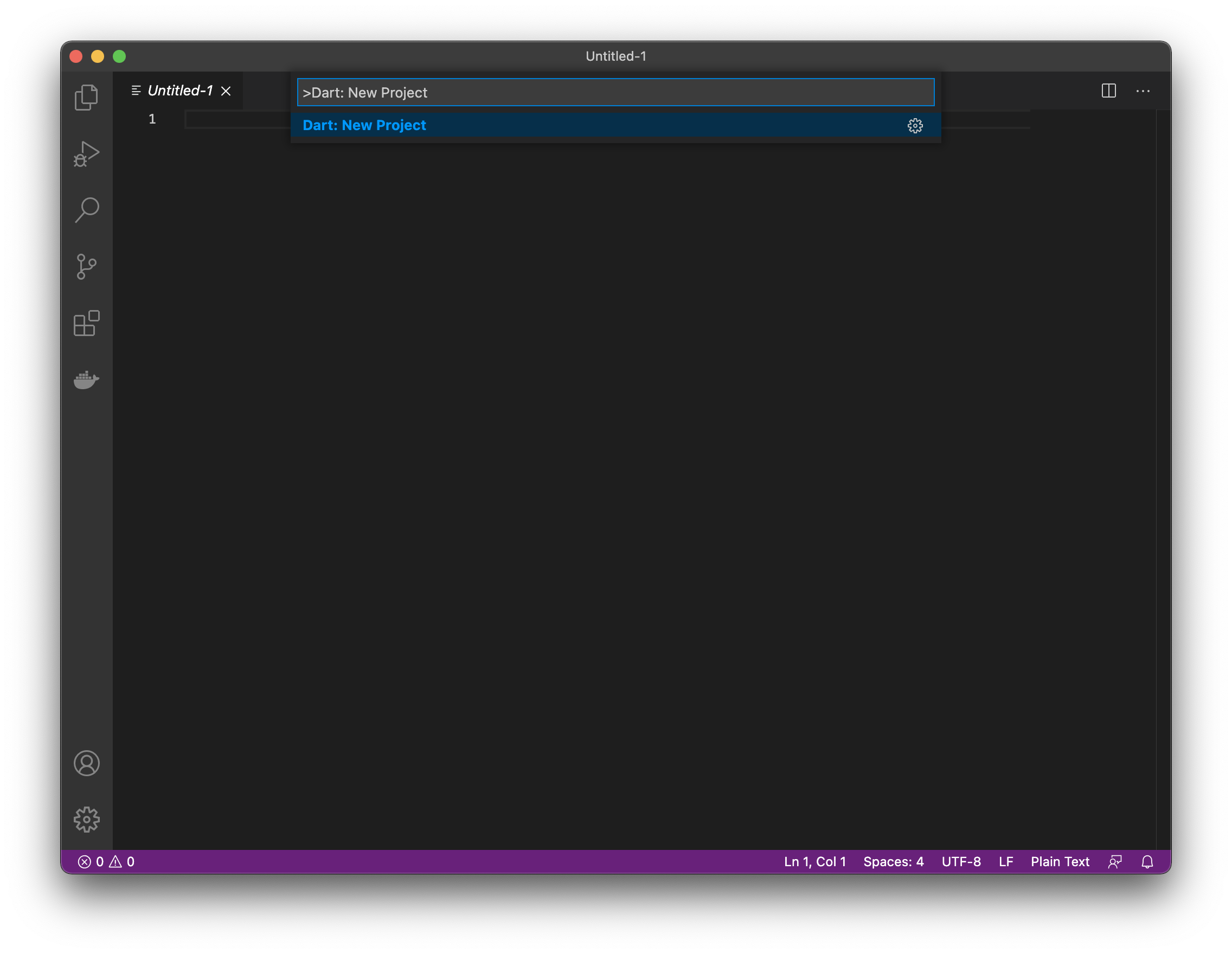Select the Untitled-1 editor tab

pos(178,91)
